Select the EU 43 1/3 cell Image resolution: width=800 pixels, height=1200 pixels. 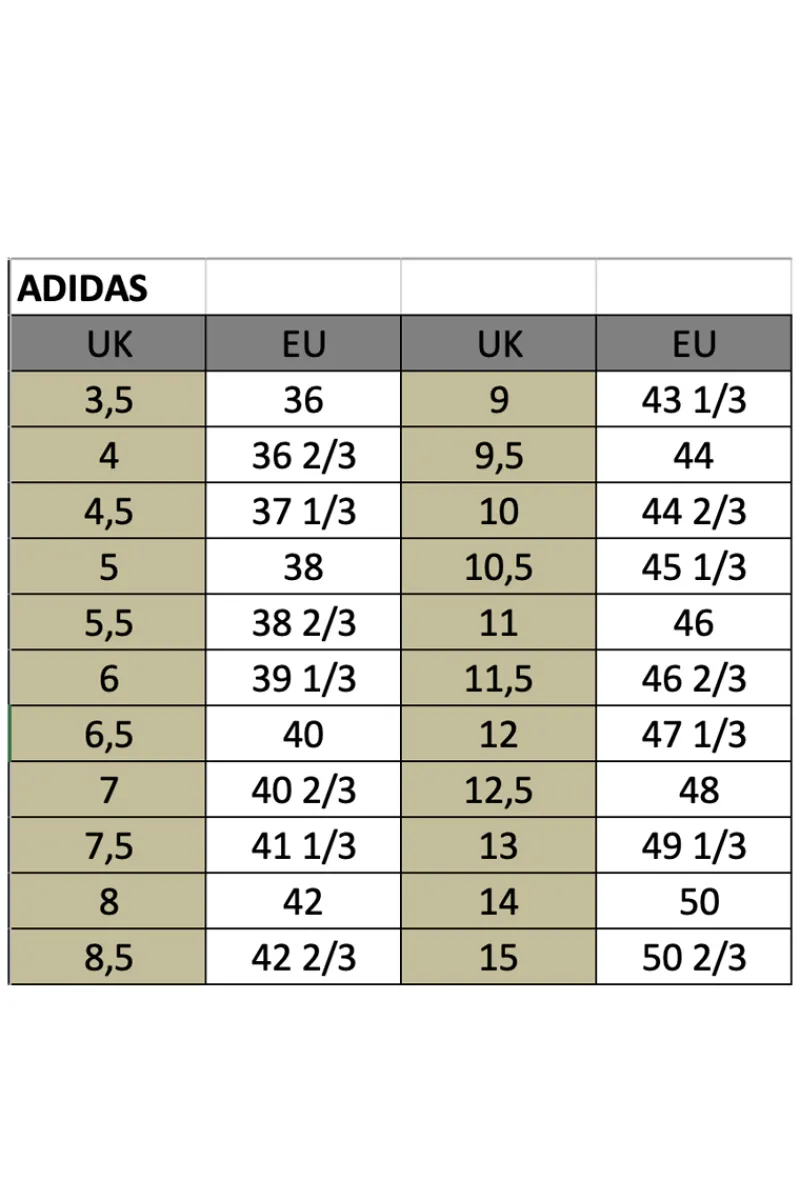[x=694, y=400]
